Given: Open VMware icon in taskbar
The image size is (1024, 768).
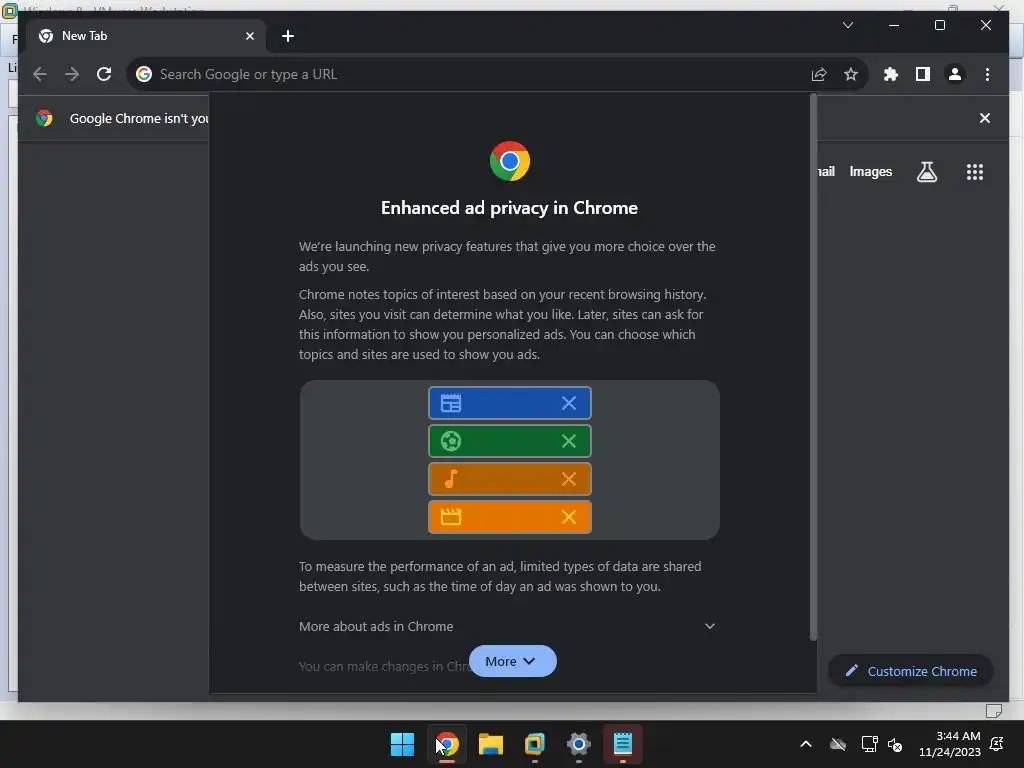Looking at the screenshot, I should (x=534, y=744).
